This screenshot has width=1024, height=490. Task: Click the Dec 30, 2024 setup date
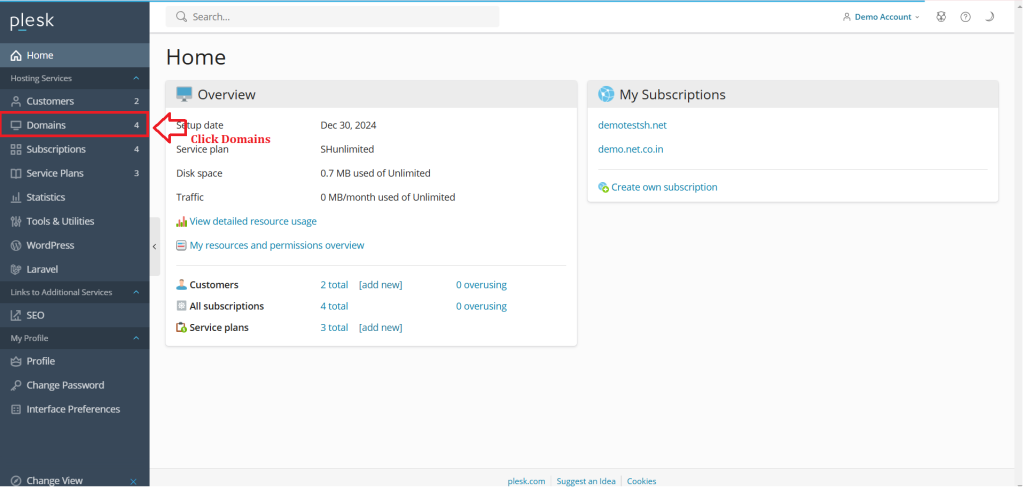349,125
